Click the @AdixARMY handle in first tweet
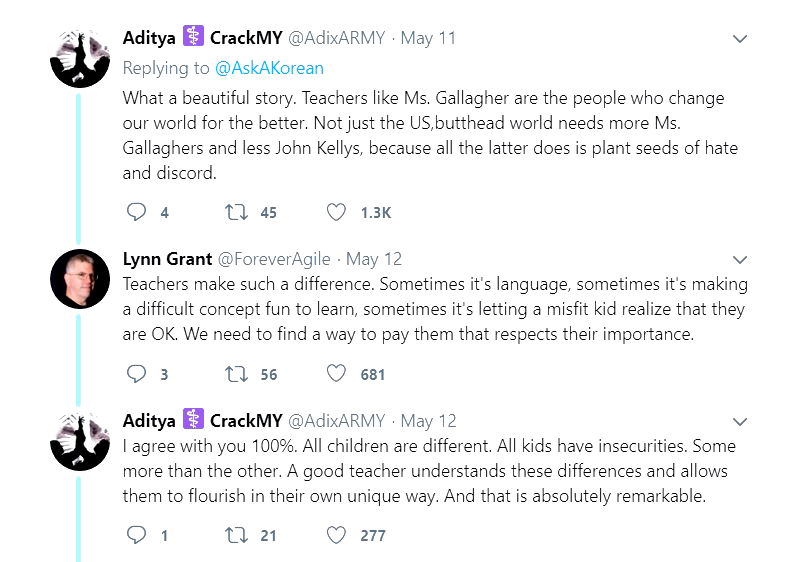Viewport: 800px width, 562px height. point(338,39)
